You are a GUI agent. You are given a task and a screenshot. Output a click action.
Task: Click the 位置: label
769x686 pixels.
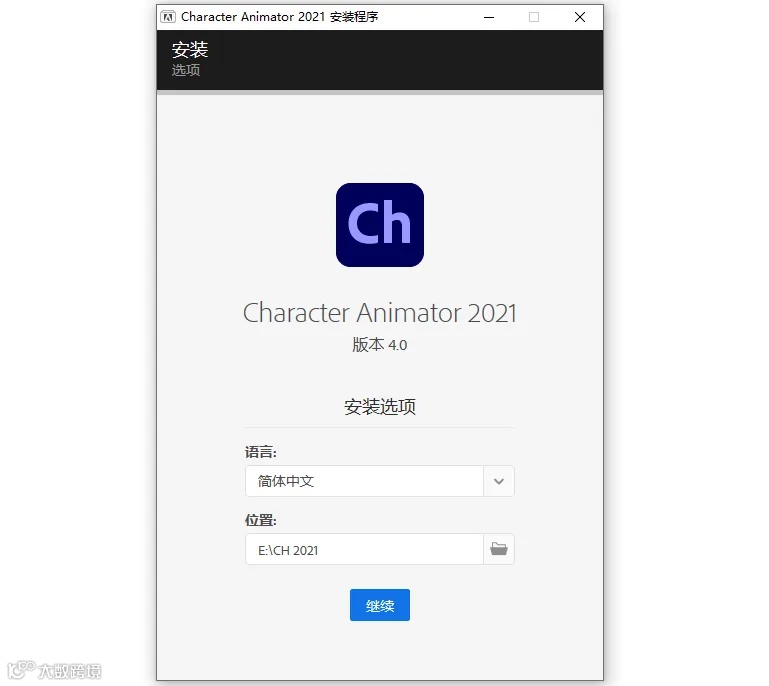(261, 520)
